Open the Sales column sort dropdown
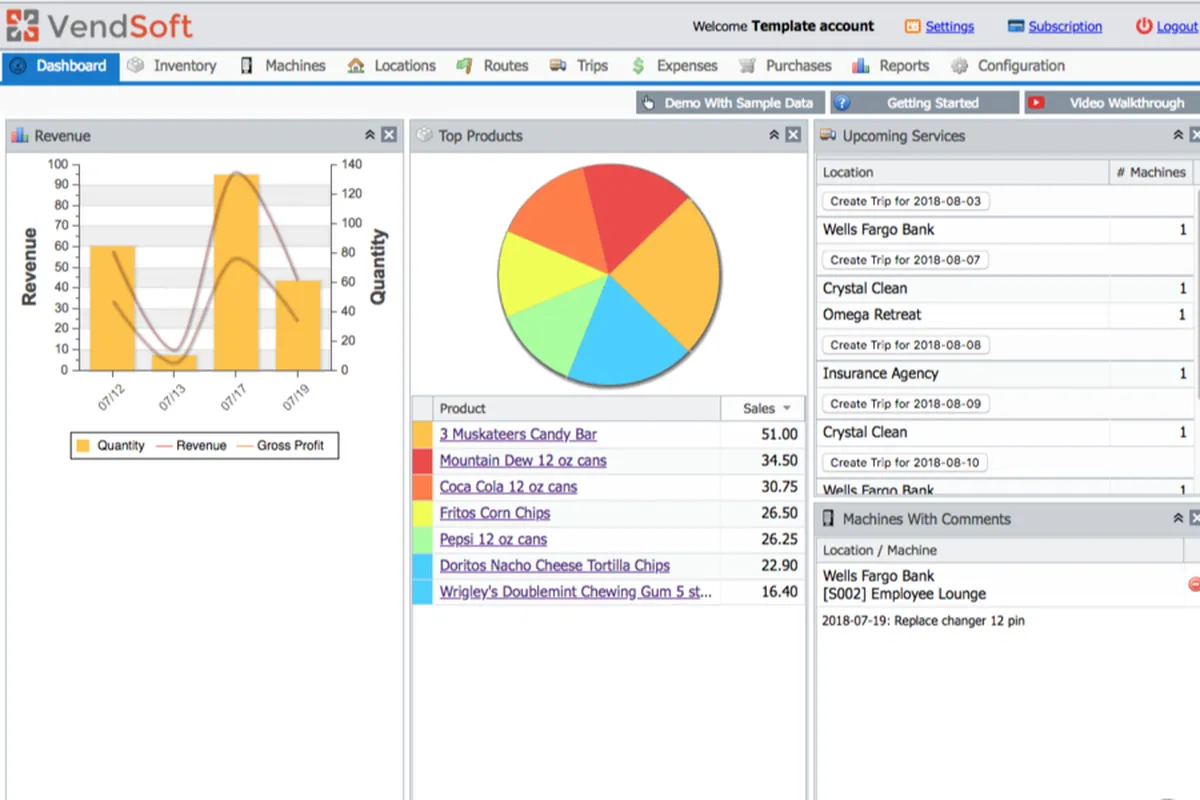 click(x=787, y=408)
